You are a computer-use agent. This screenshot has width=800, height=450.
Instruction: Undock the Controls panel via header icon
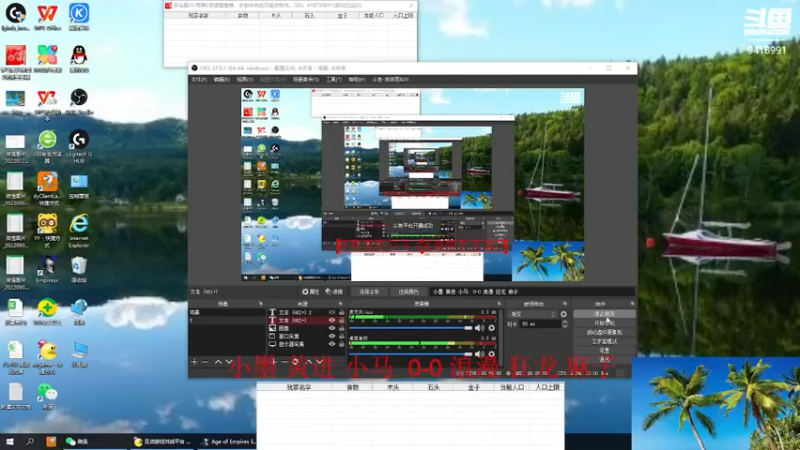tap(632, 304)
